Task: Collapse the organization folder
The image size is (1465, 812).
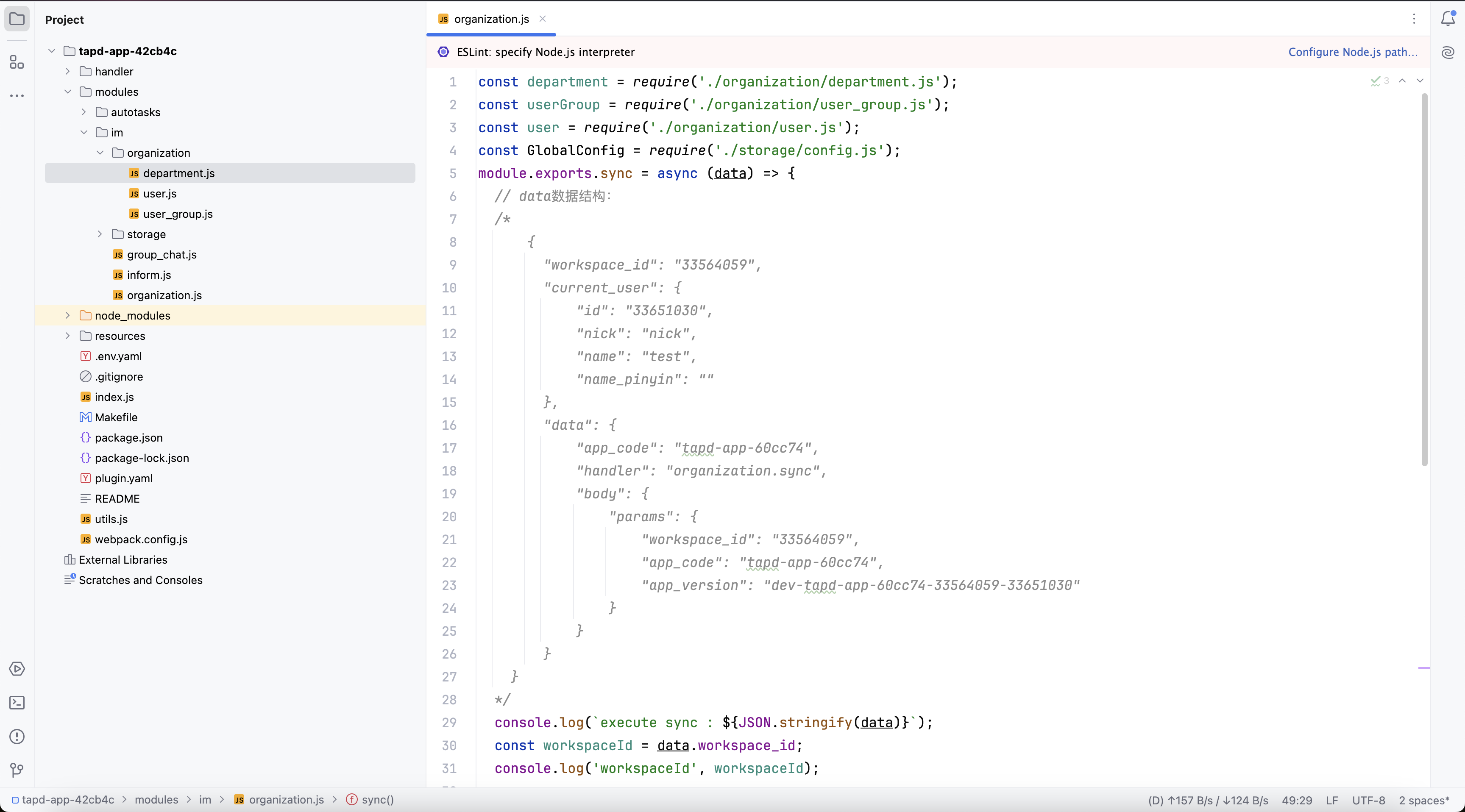Action: pyautogui.click(x=100, y=153)
